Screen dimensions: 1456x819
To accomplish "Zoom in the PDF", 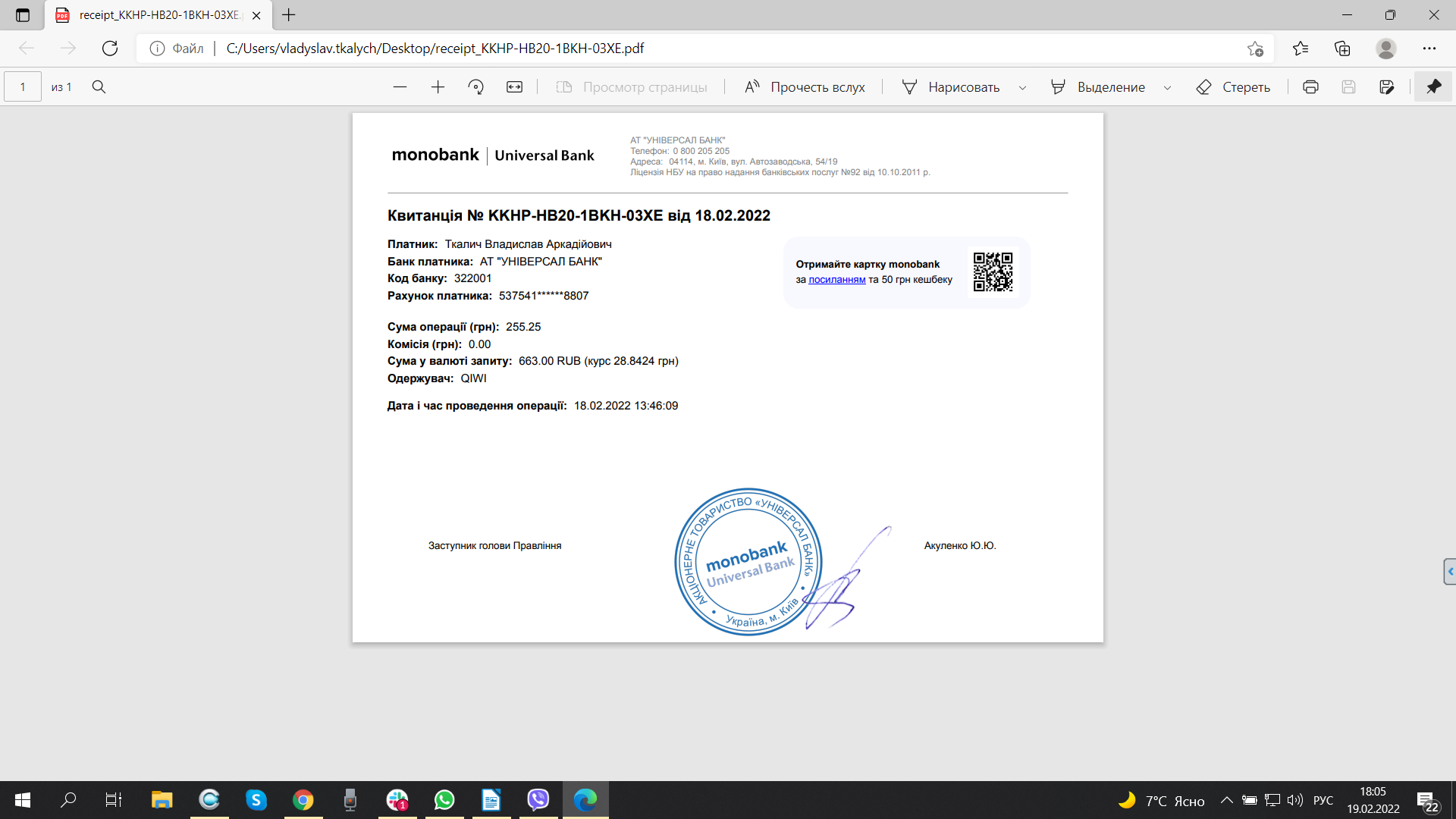I will pos(438,87).
